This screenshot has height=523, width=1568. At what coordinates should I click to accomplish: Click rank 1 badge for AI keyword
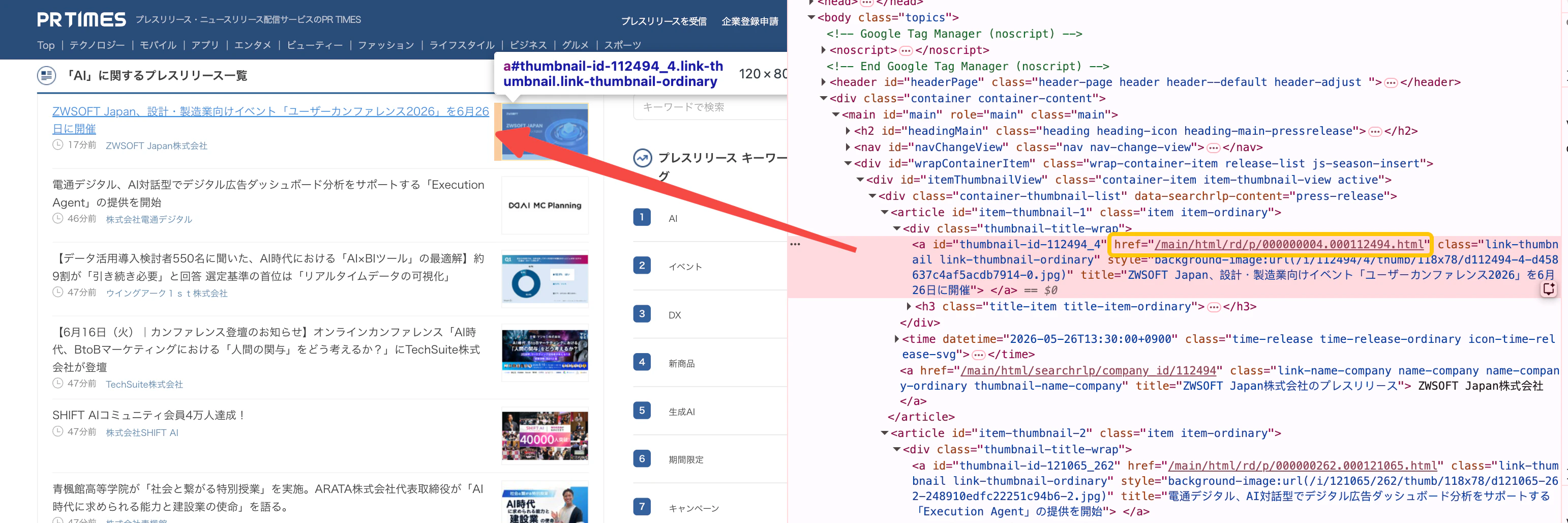642,217
